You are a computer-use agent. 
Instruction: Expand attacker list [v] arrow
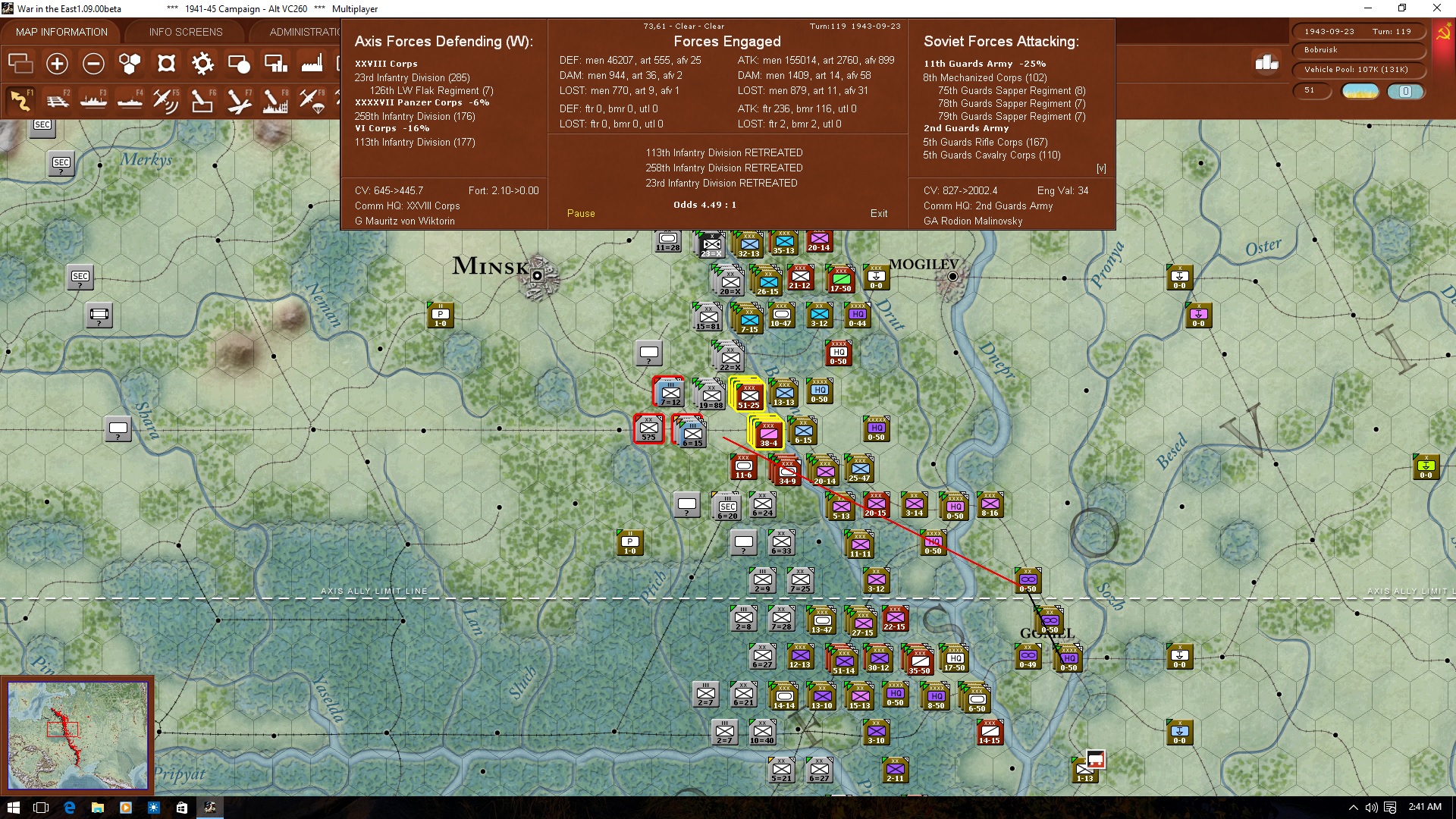coord(1101,168)
